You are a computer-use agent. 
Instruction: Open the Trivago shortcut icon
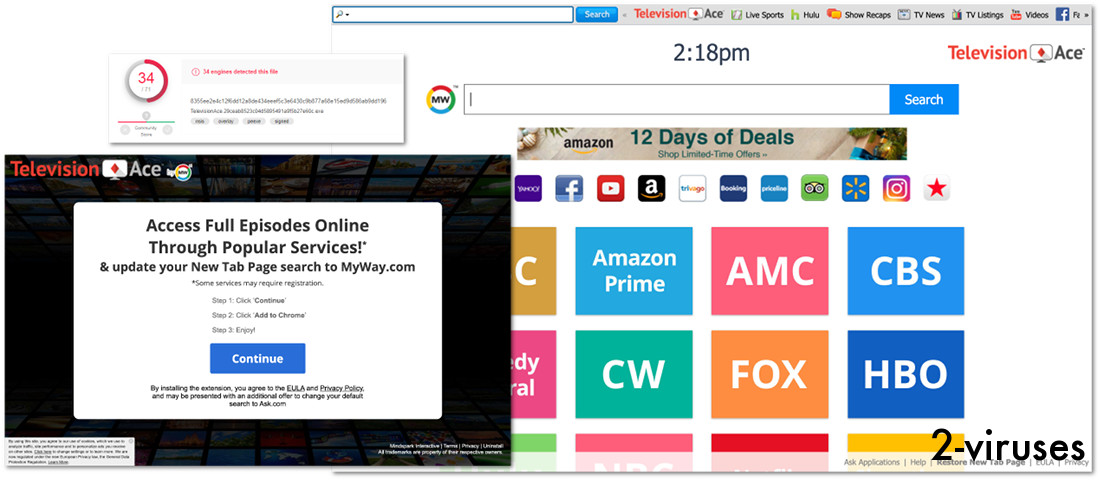pos(692,189)
